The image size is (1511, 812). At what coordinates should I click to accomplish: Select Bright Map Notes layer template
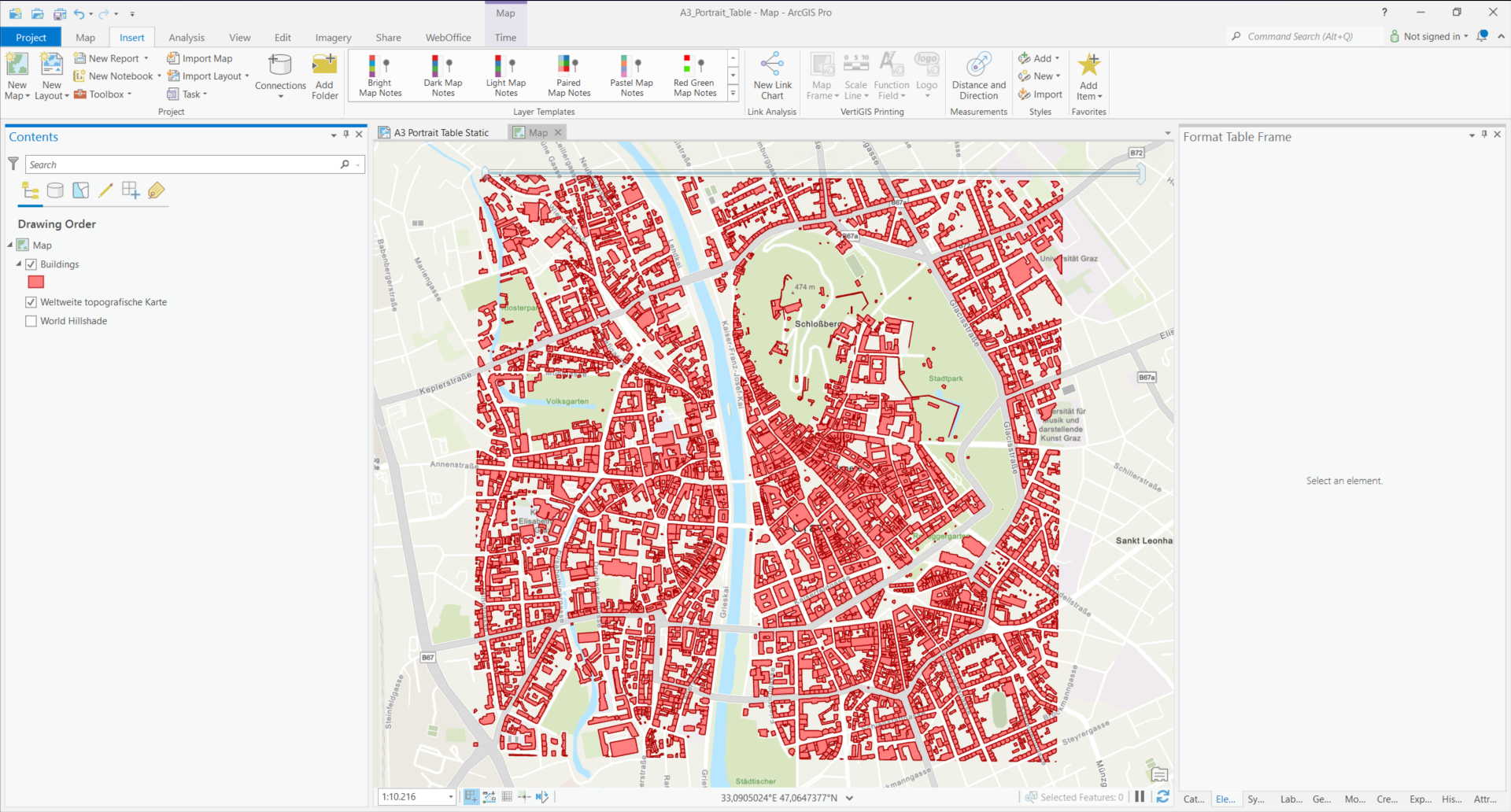(x=380, y=76)
